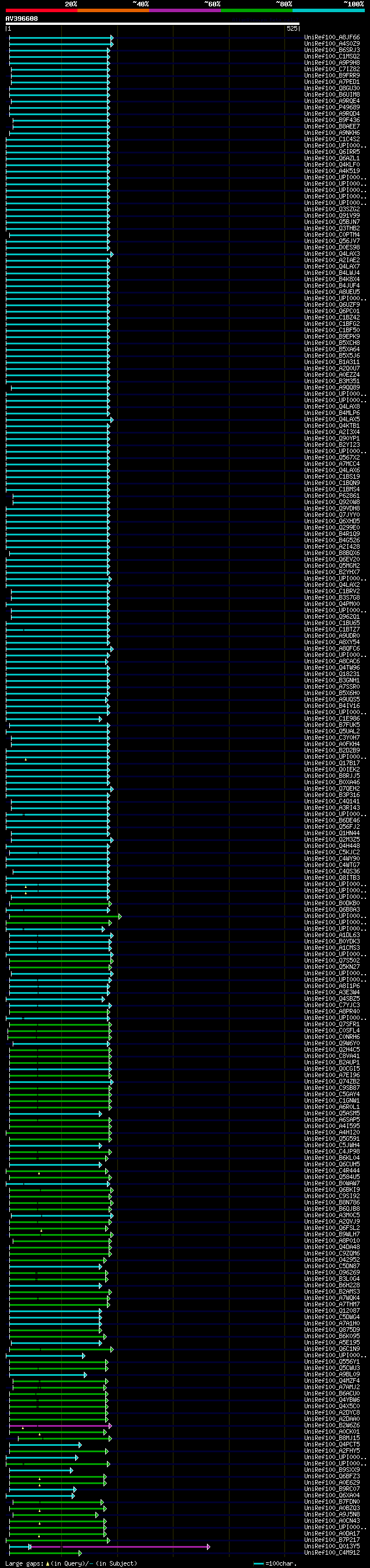Select hit label UniRef100_Q5G591
This screenshot has height=1568, width=370.
332,1139
